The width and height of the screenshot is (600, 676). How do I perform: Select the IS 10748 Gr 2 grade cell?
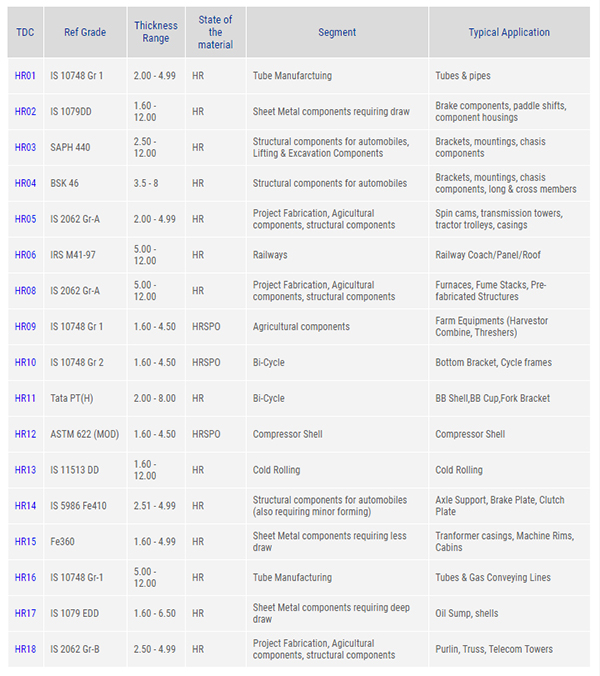(85, 362)
